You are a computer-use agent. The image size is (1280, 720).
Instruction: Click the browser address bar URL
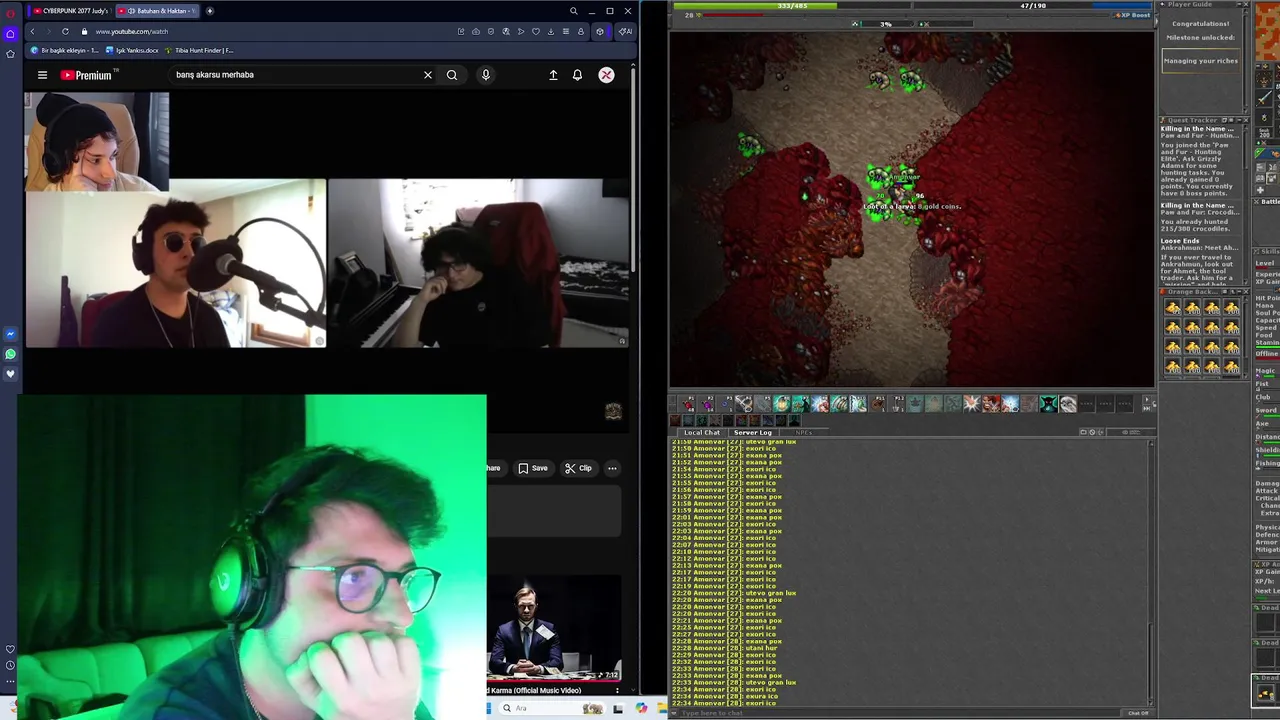point(131,31)
